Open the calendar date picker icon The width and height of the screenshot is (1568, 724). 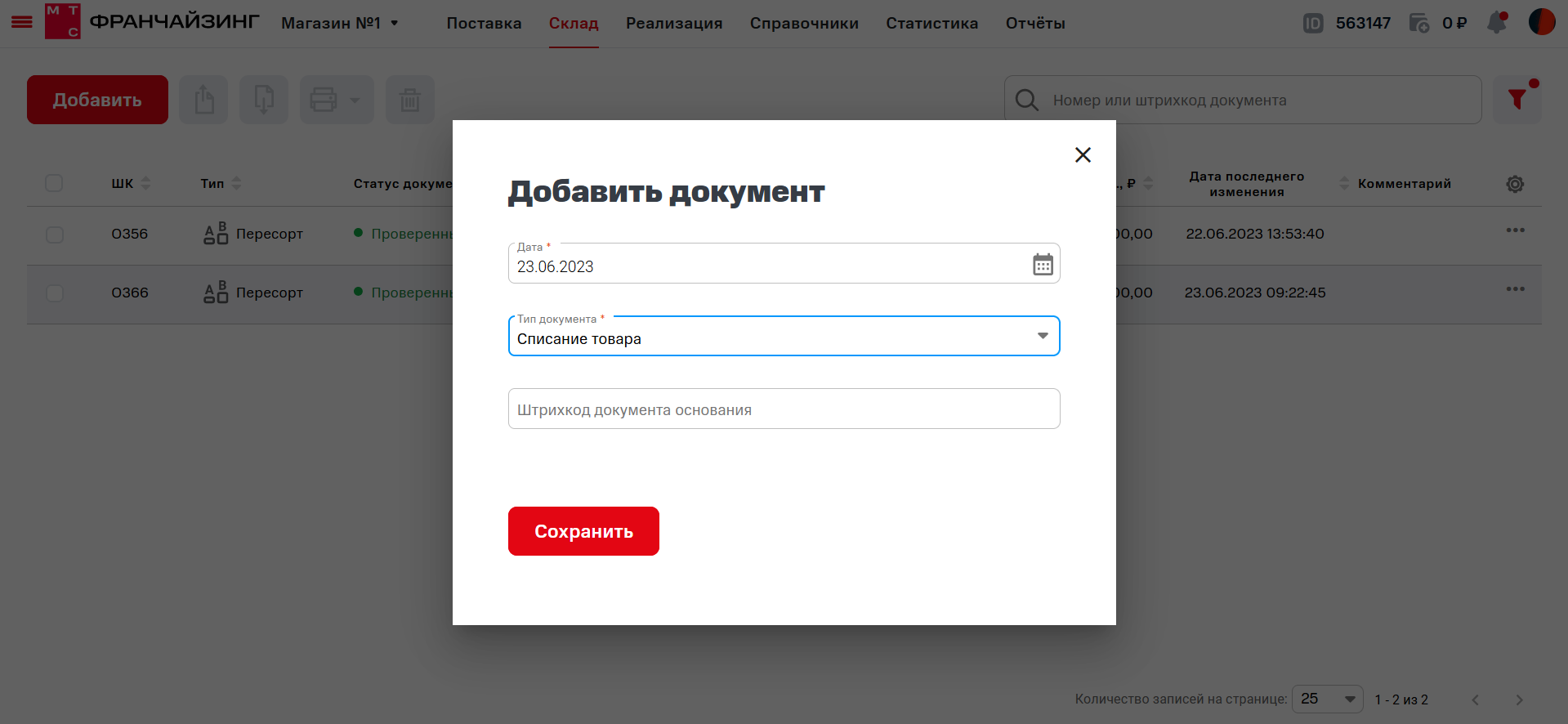[1043, 264]
